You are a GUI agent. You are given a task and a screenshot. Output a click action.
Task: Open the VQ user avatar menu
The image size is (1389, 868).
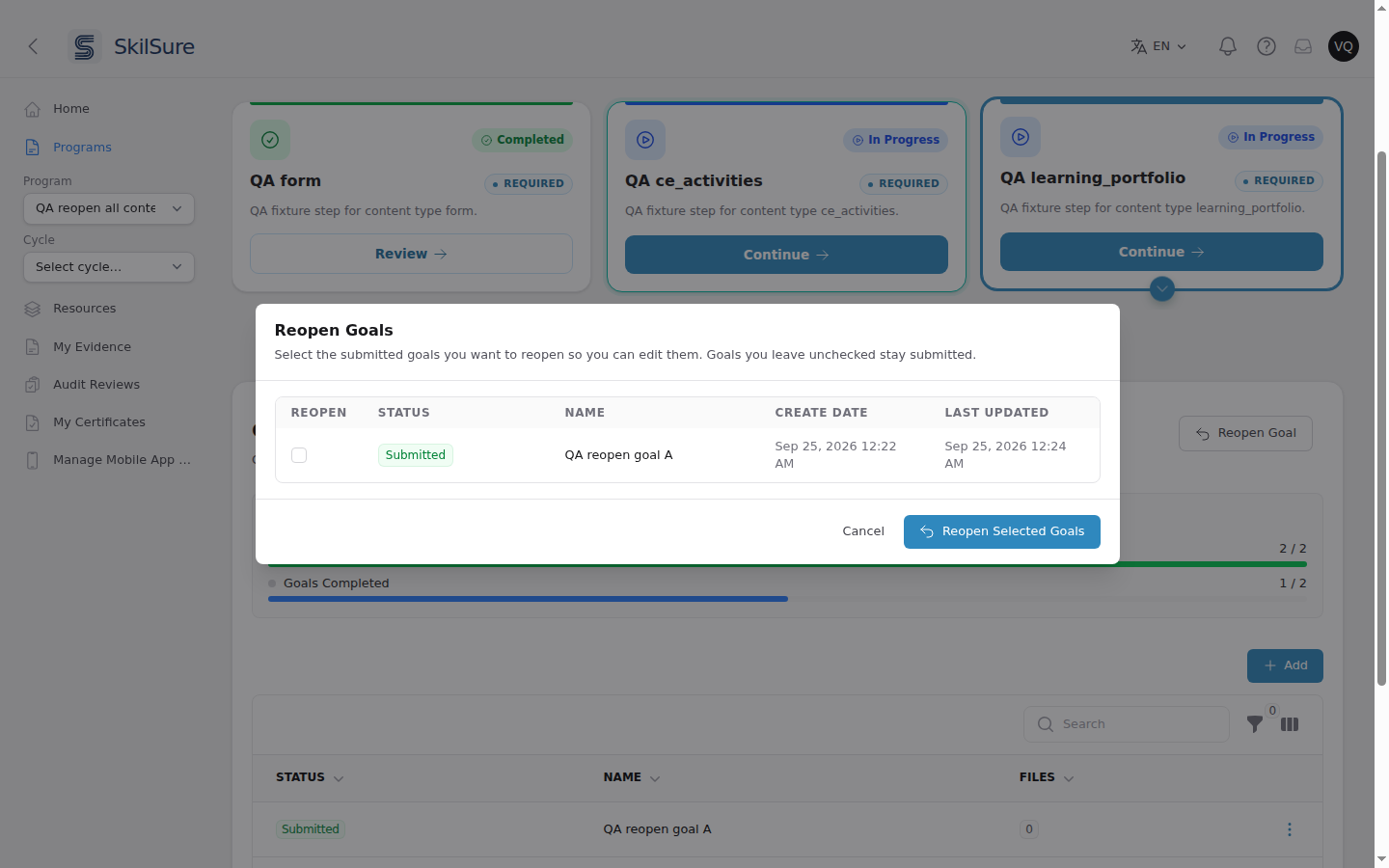coord(1344,46)
